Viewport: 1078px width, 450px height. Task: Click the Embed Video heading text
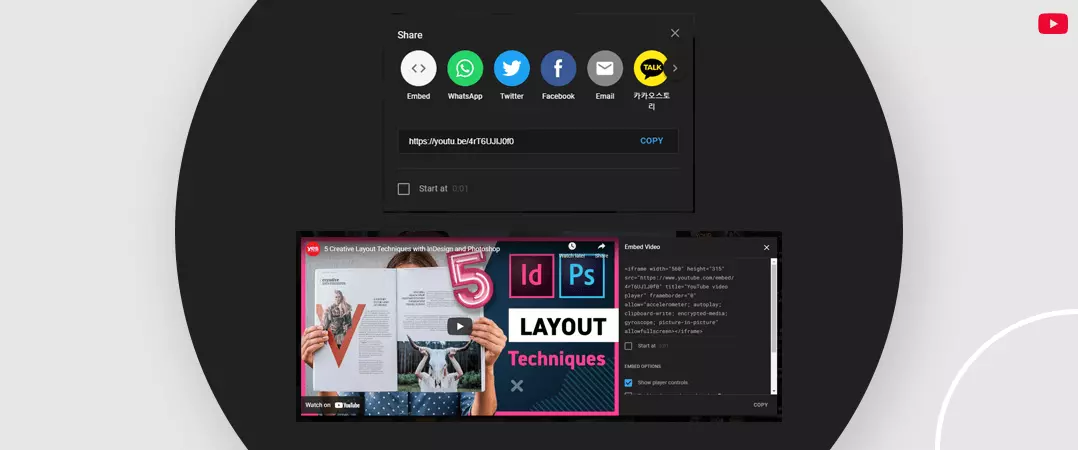[642, 247]
